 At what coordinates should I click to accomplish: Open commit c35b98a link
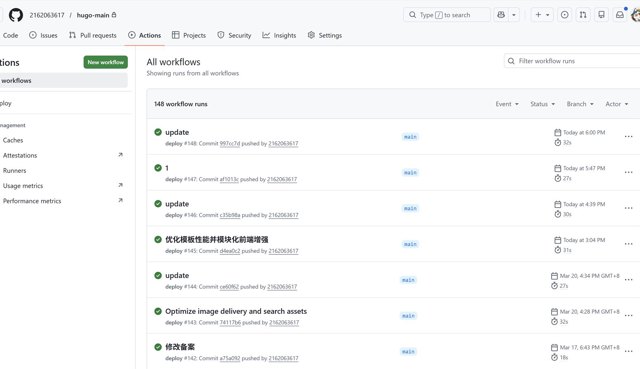click(x=230, y=215)
